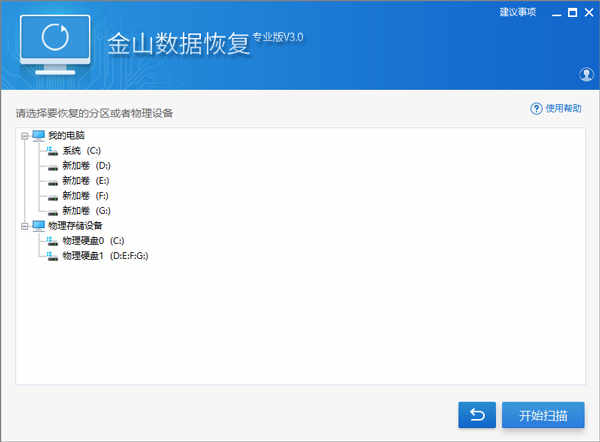Click the 我的电脑 computer icon

tap(39, 135)
